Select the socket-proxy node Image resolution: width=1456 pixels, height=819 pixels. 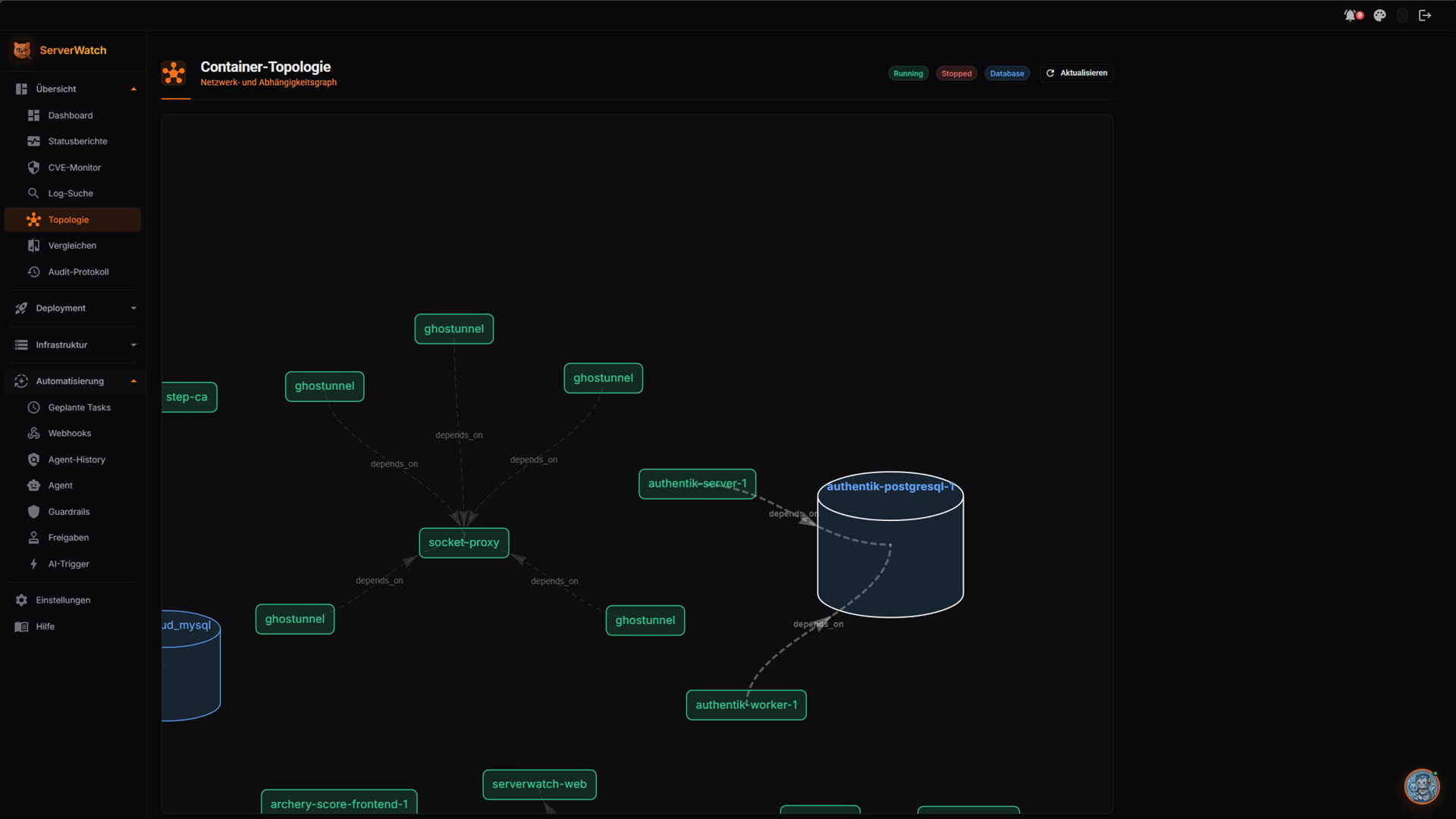coord(464,543)
